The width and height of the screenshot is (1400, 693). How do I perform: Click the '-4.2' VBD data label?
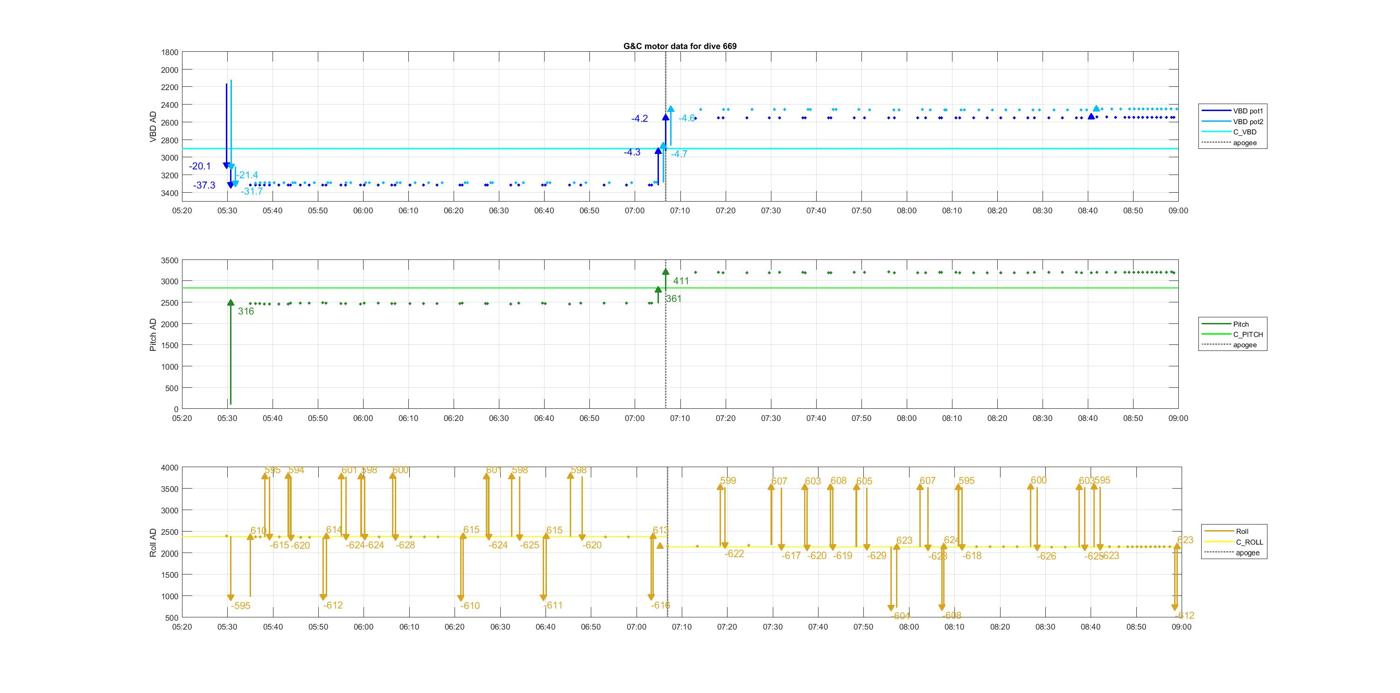click(x=639, y=119)
